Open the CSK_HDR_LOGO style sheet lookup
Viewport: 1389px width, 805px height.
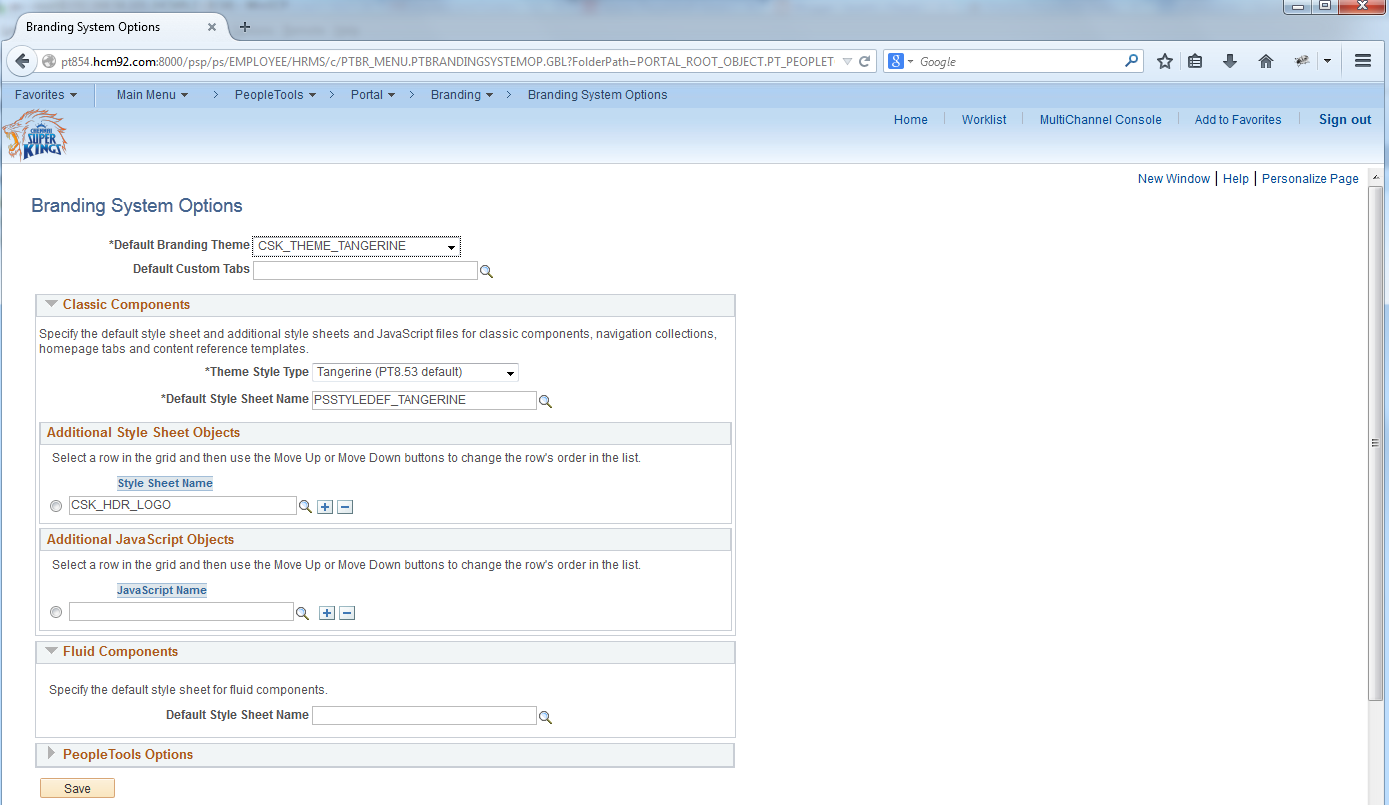pyautogui.click(x=305, y=506)
